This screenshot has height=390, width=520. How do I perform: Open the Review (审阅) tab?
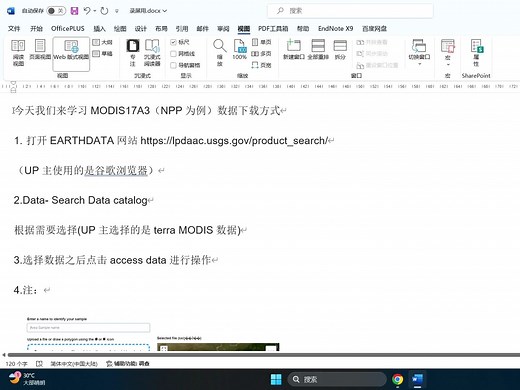223,29
